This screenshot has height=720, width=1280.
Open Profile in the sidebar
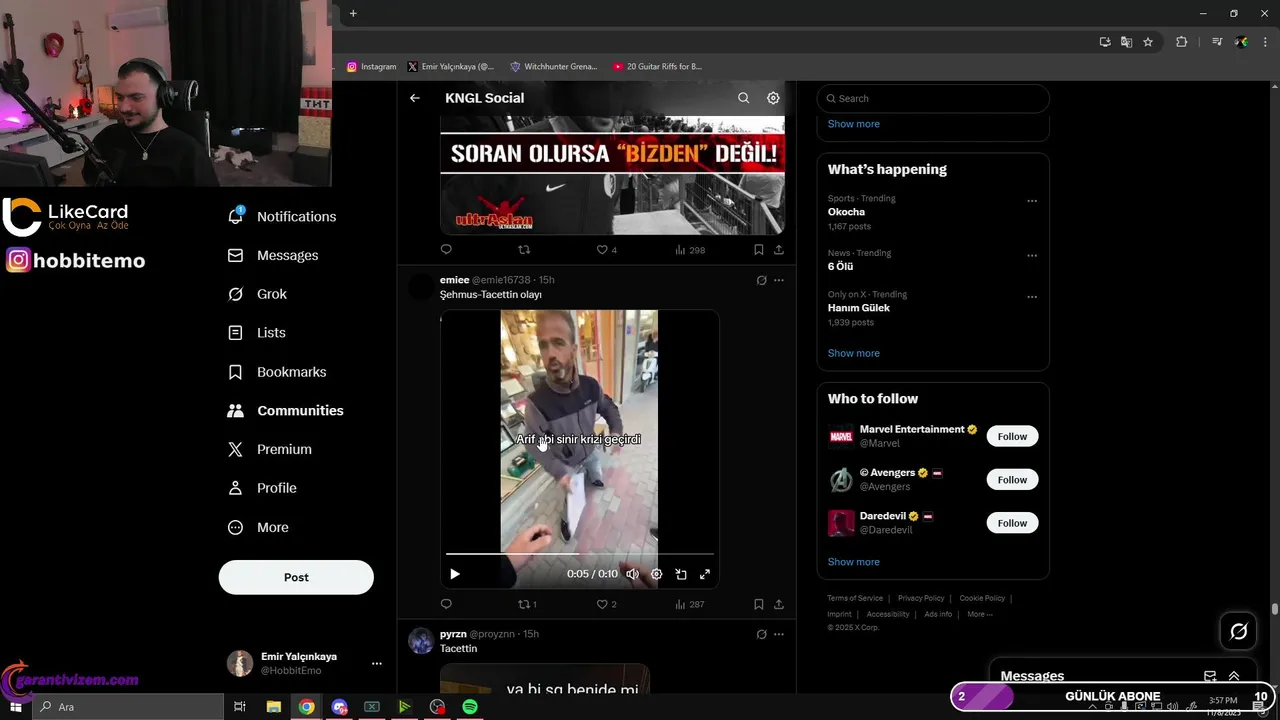tap(262, 488)
